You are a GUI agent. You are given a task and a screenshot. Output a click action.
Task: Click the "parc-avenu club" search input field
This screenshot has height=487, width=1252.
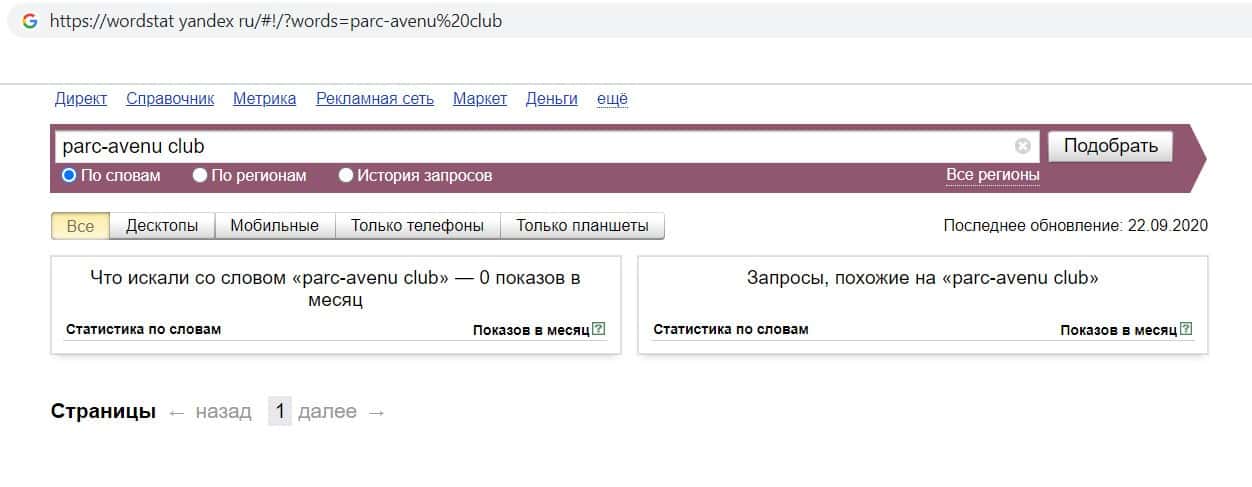(x=530, y=146)
